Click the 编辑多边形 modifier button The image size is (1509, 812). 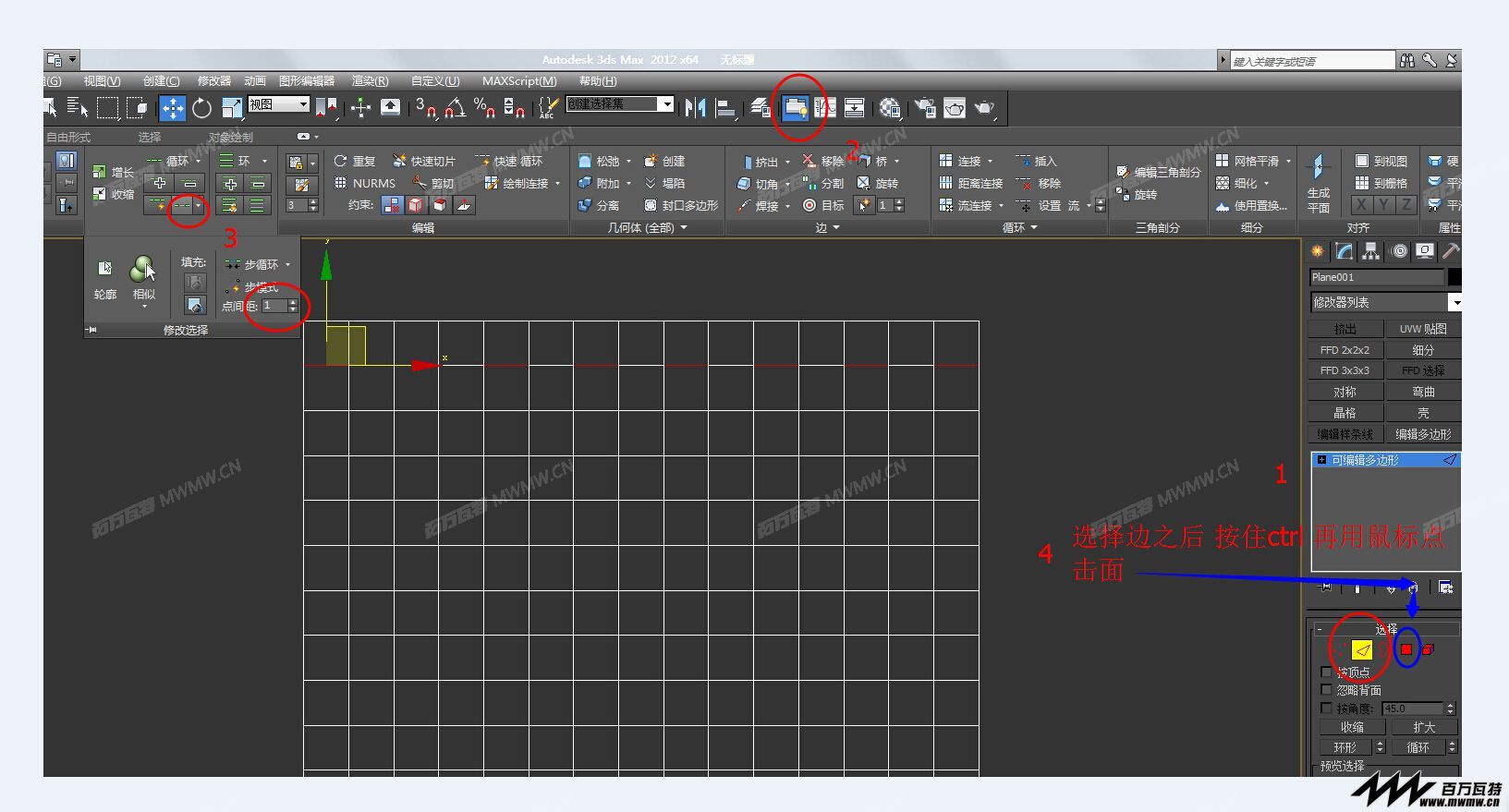[1423, 433]
